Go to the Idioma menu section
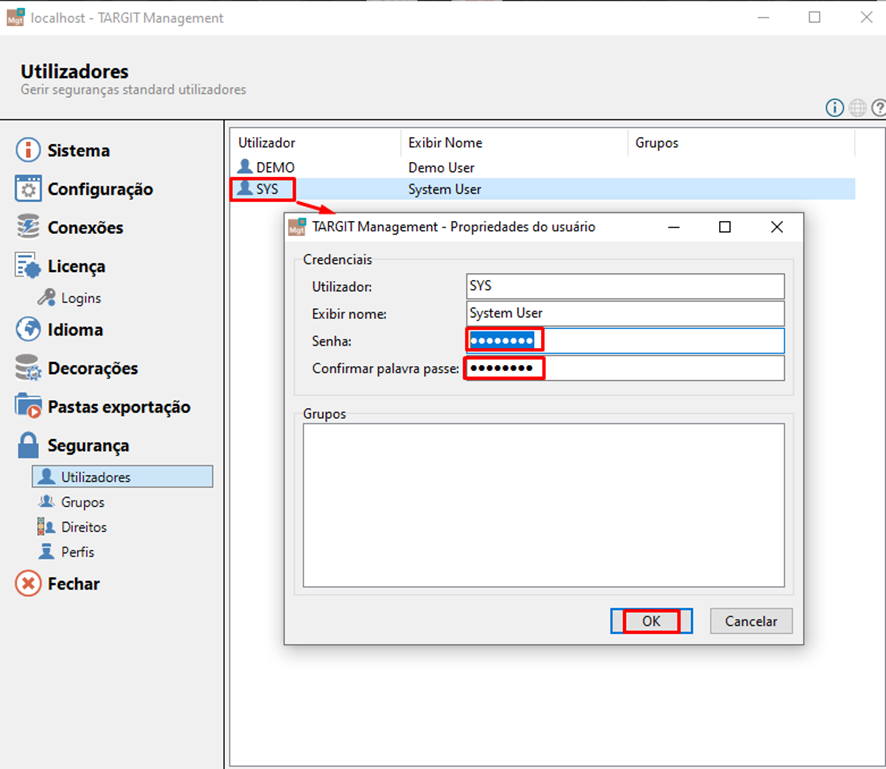 pos(75,330)
